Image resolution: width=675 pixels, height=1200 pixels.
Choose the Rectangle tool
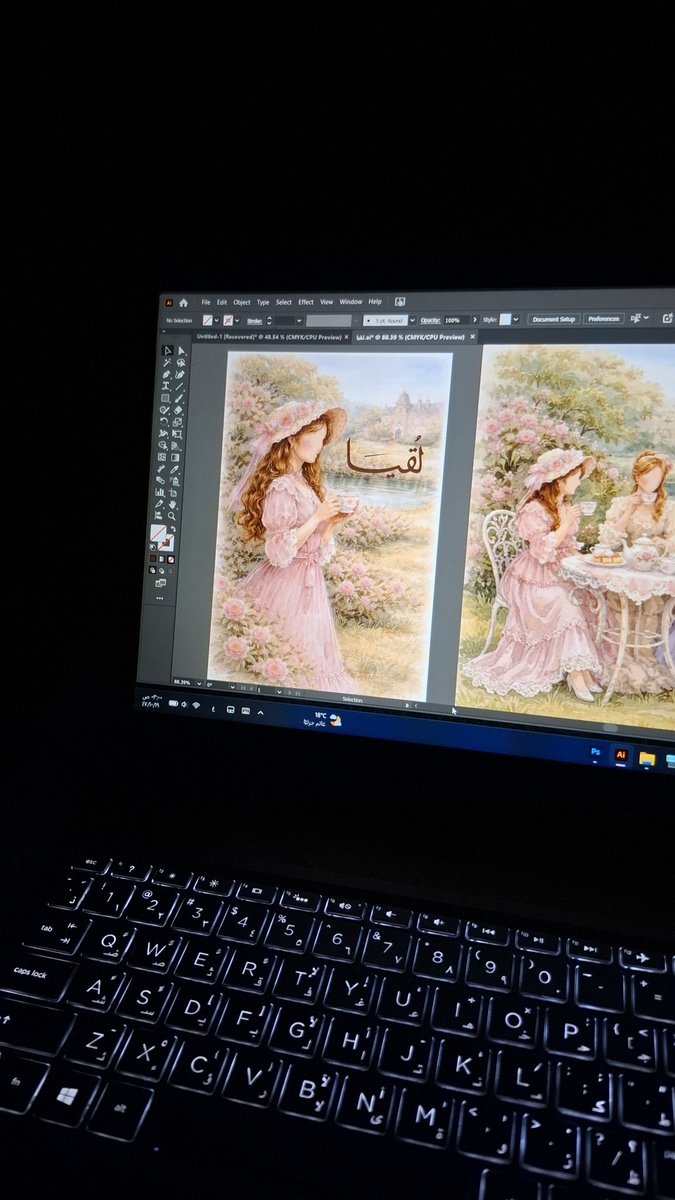tap(165, 398)
